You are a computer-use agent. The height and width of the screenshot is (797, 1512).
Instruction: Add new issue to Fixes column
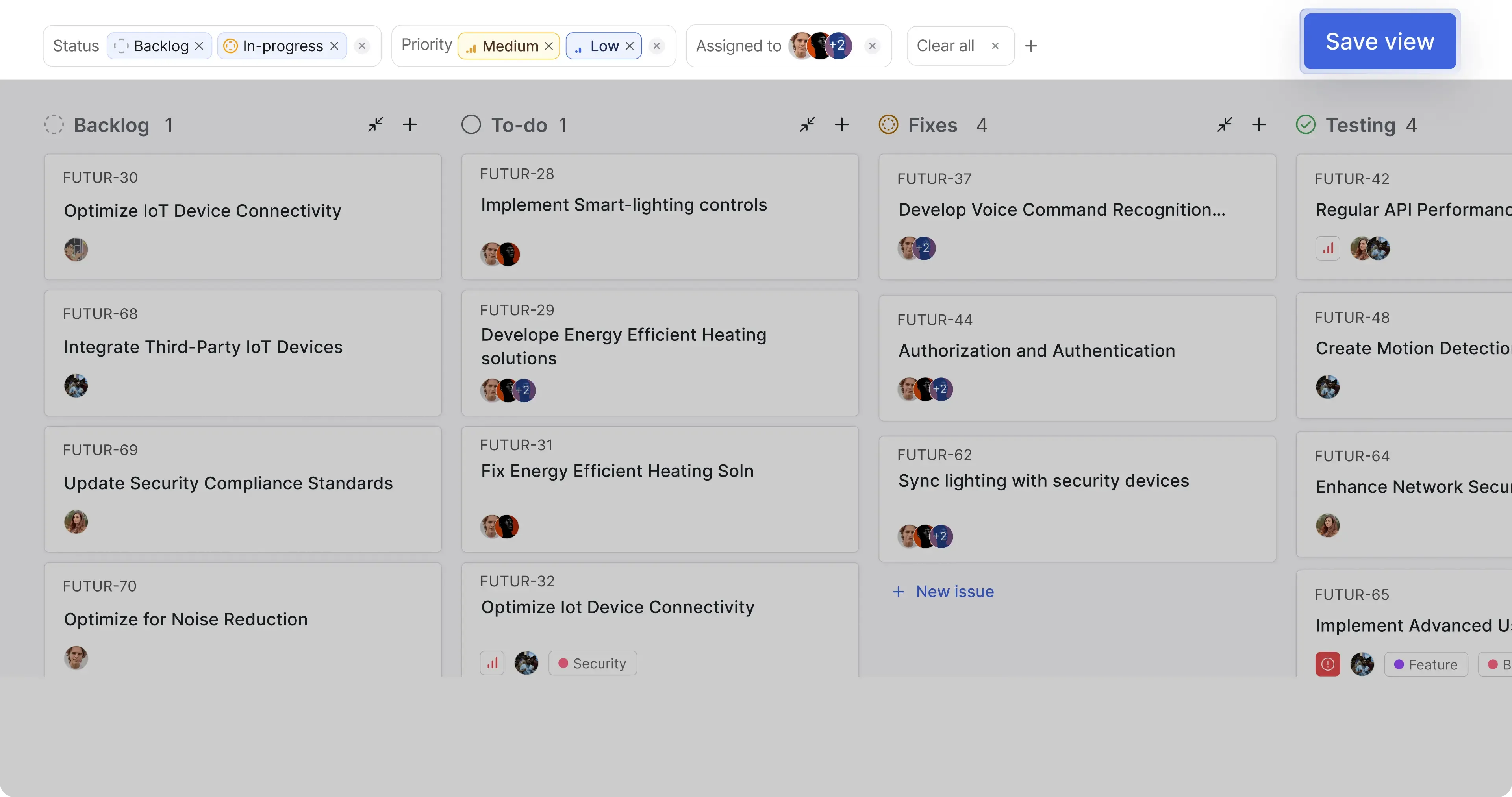coord(1259,124)
